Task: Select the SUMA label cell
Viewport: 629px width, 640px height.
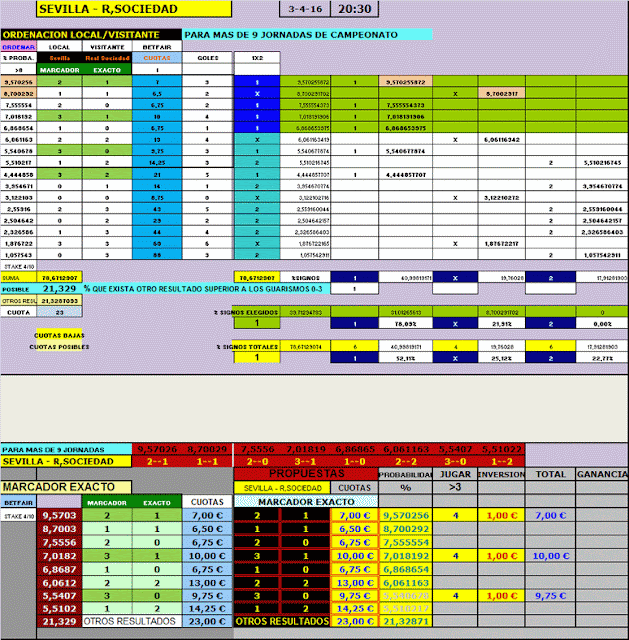Action: pos(18,278)
